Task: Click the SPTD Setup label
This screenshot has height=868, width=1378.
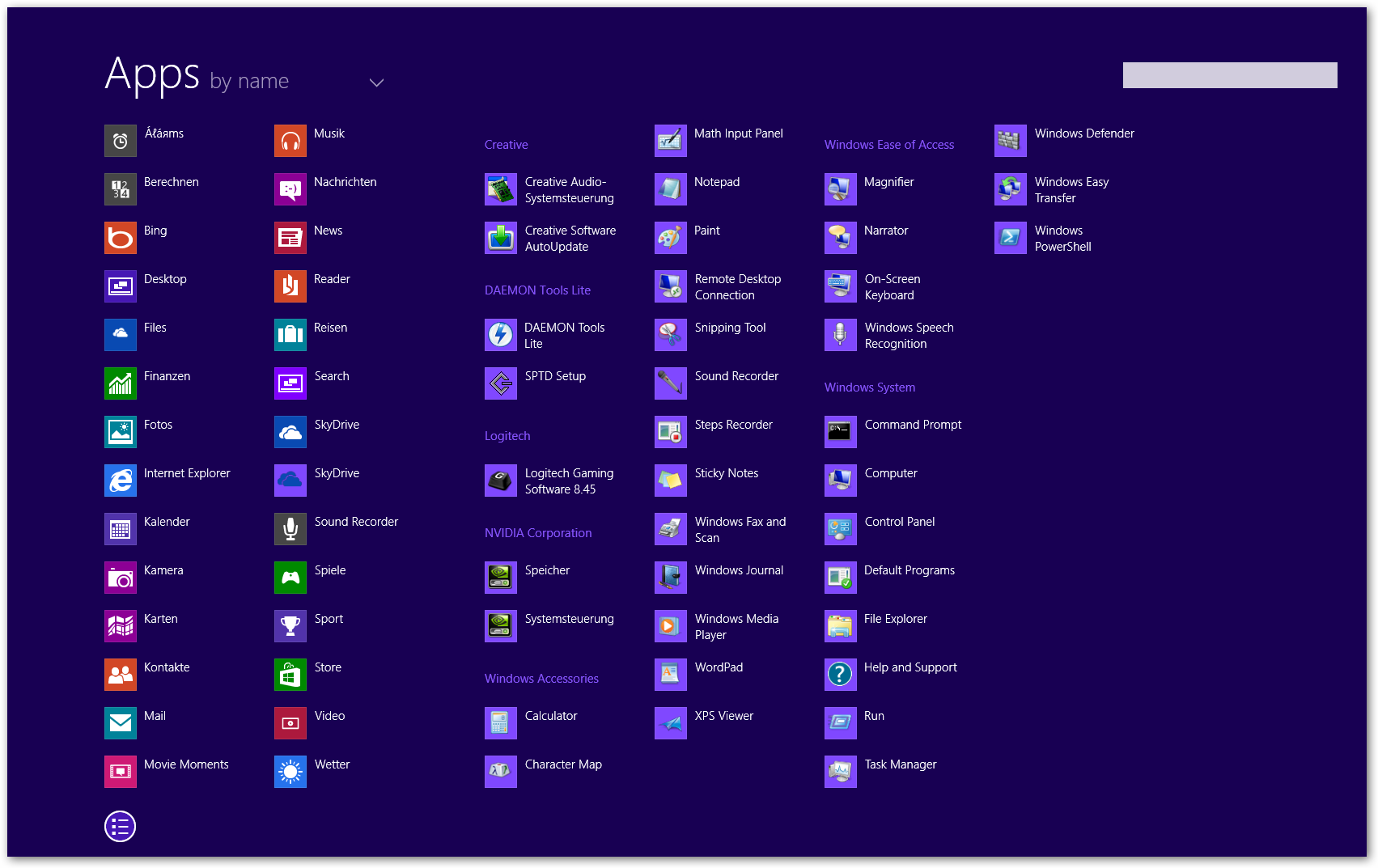Action: [x=555, y=376]
